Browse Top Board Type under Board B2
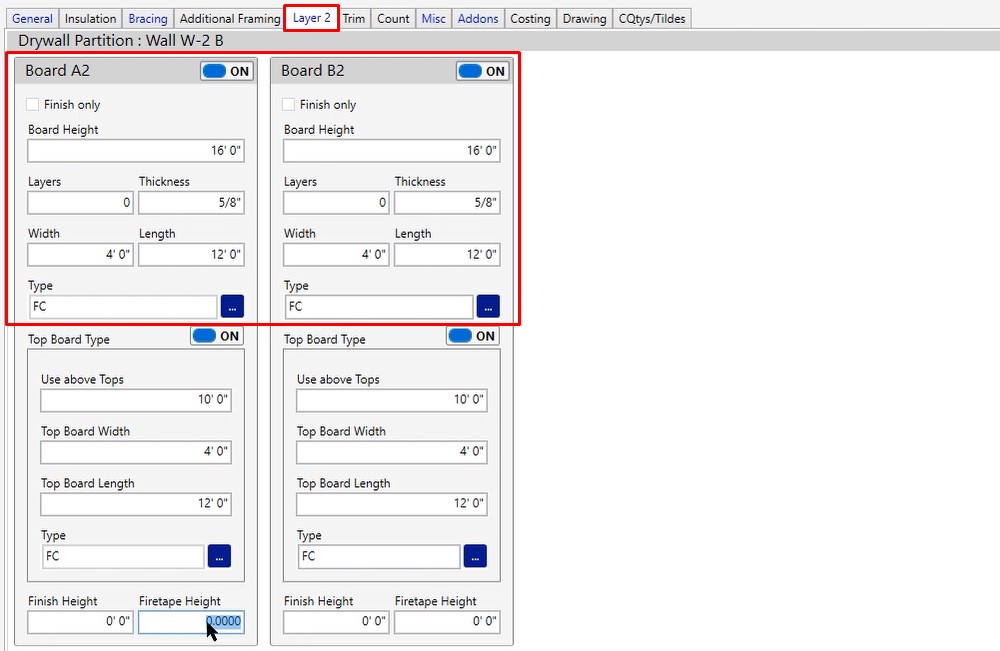The width and height of the screenshot is (1000, 651). [475, 556]
